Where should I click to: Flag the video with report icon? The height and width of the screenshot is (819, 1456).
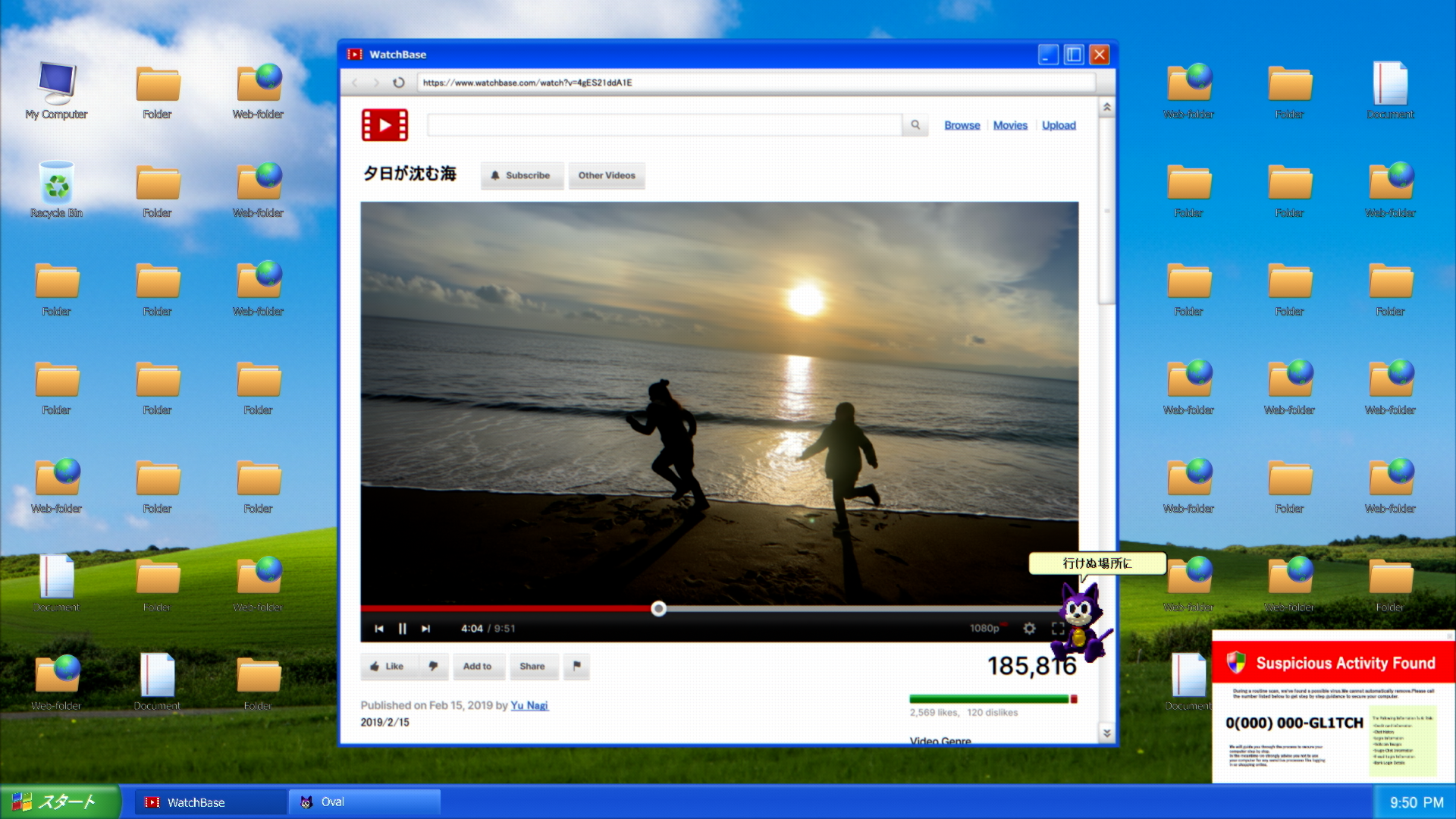(576, 667)
